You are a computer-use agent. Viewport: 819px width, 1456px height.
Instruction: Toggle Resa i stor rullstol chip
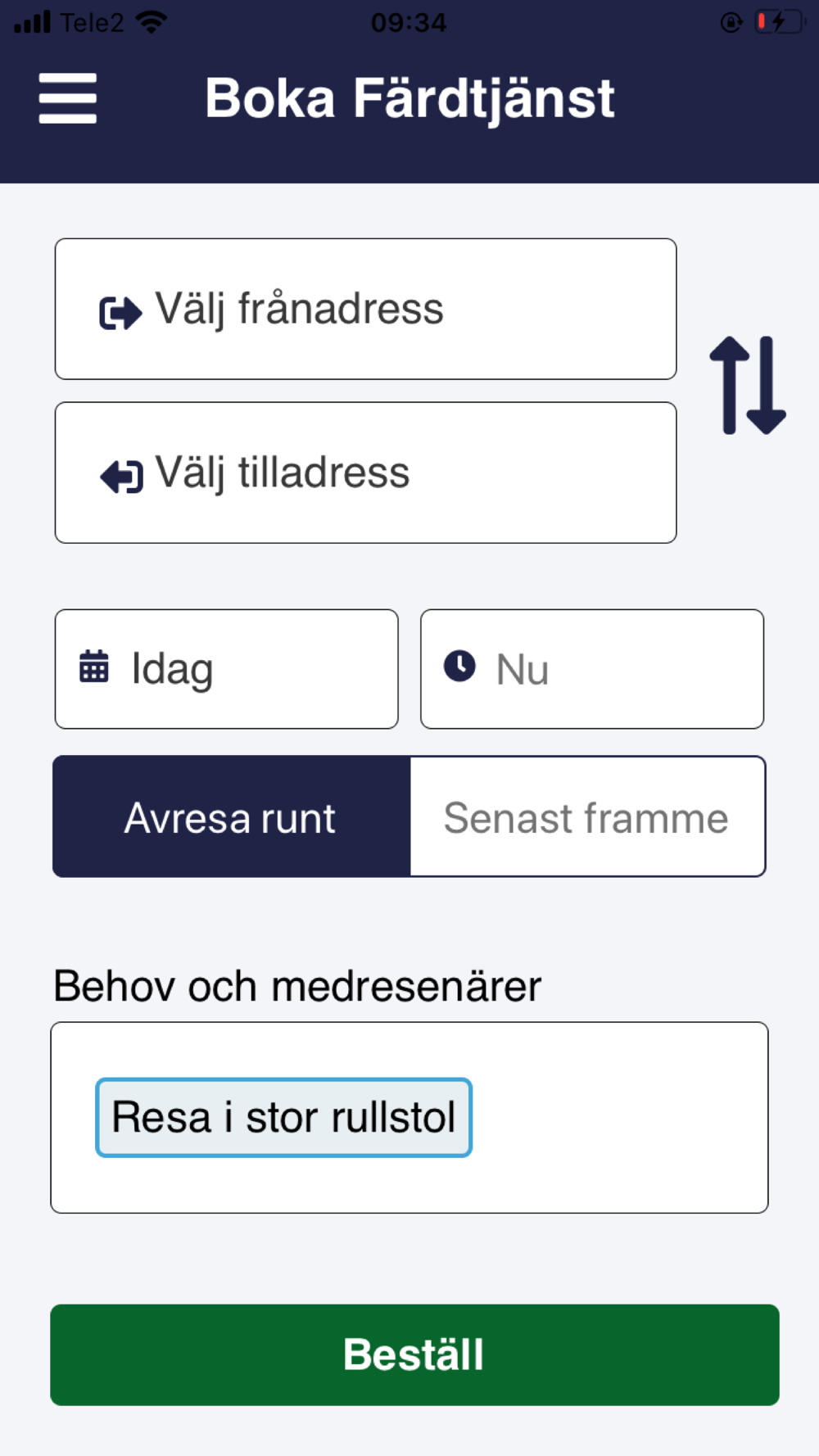(x=283, y=1117)
